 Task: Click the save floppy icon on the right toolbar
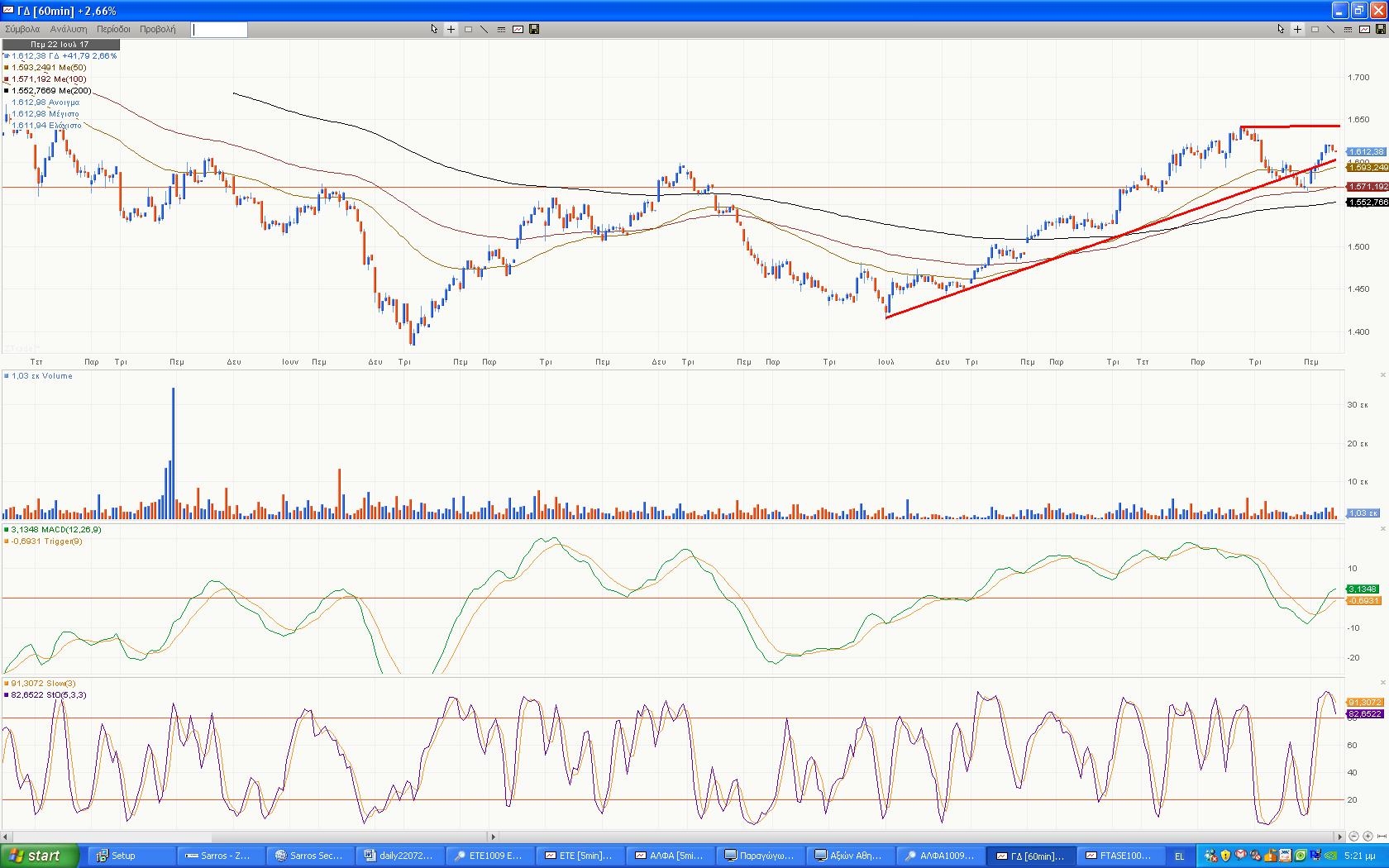coord(1380,29)
